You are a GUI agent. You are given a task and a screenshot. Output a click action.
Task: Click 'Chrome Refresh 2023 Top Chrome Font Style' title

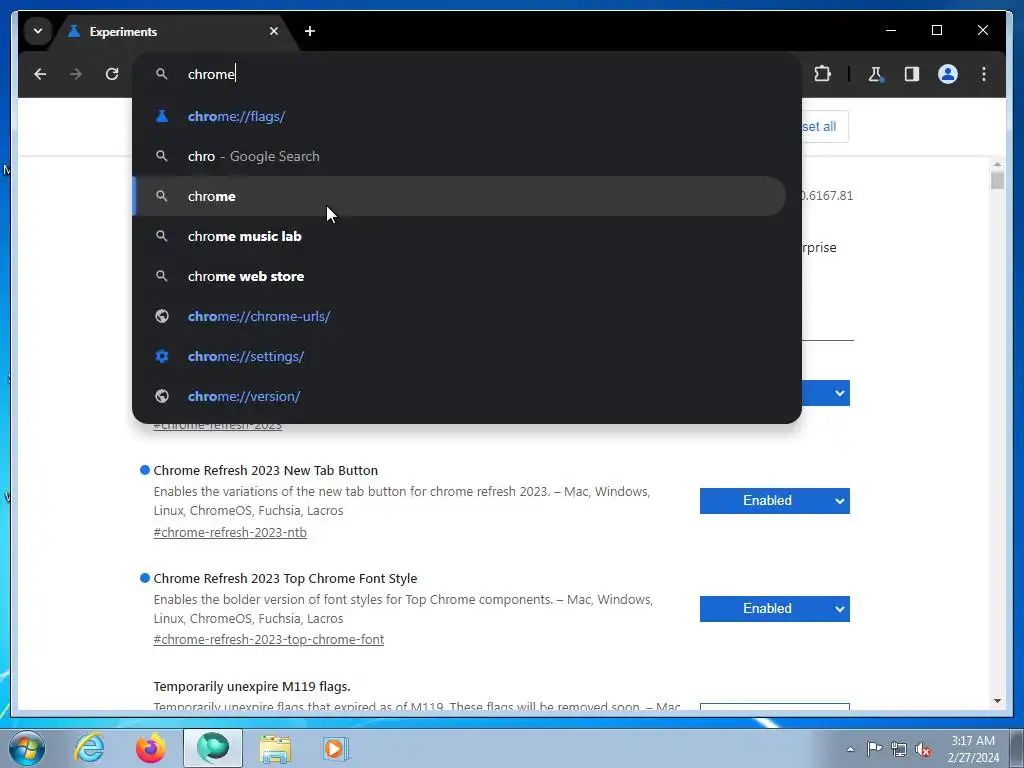pos(285,579)
